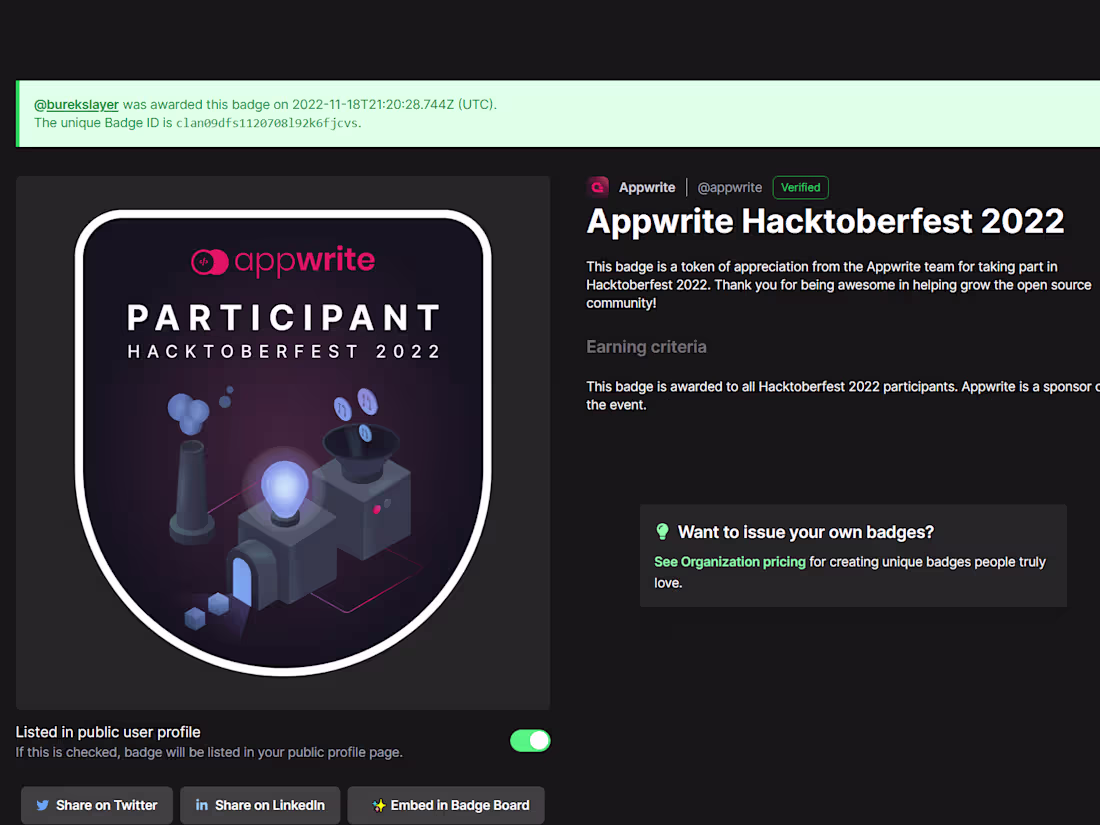Click the 'Listed in public user profile' label

coord(108,732)
